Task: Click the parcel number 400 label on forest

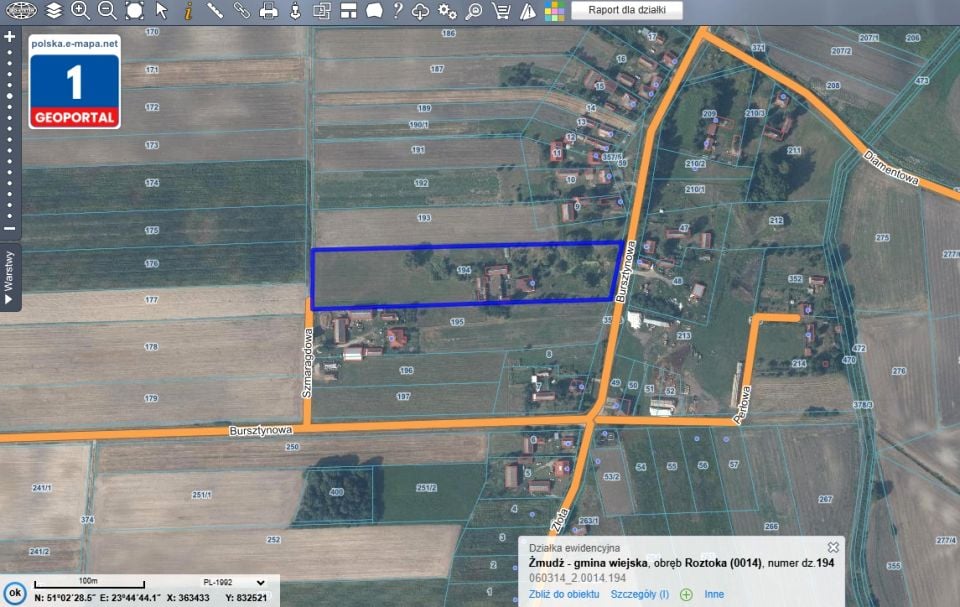Action: click(x=337, y=492)
